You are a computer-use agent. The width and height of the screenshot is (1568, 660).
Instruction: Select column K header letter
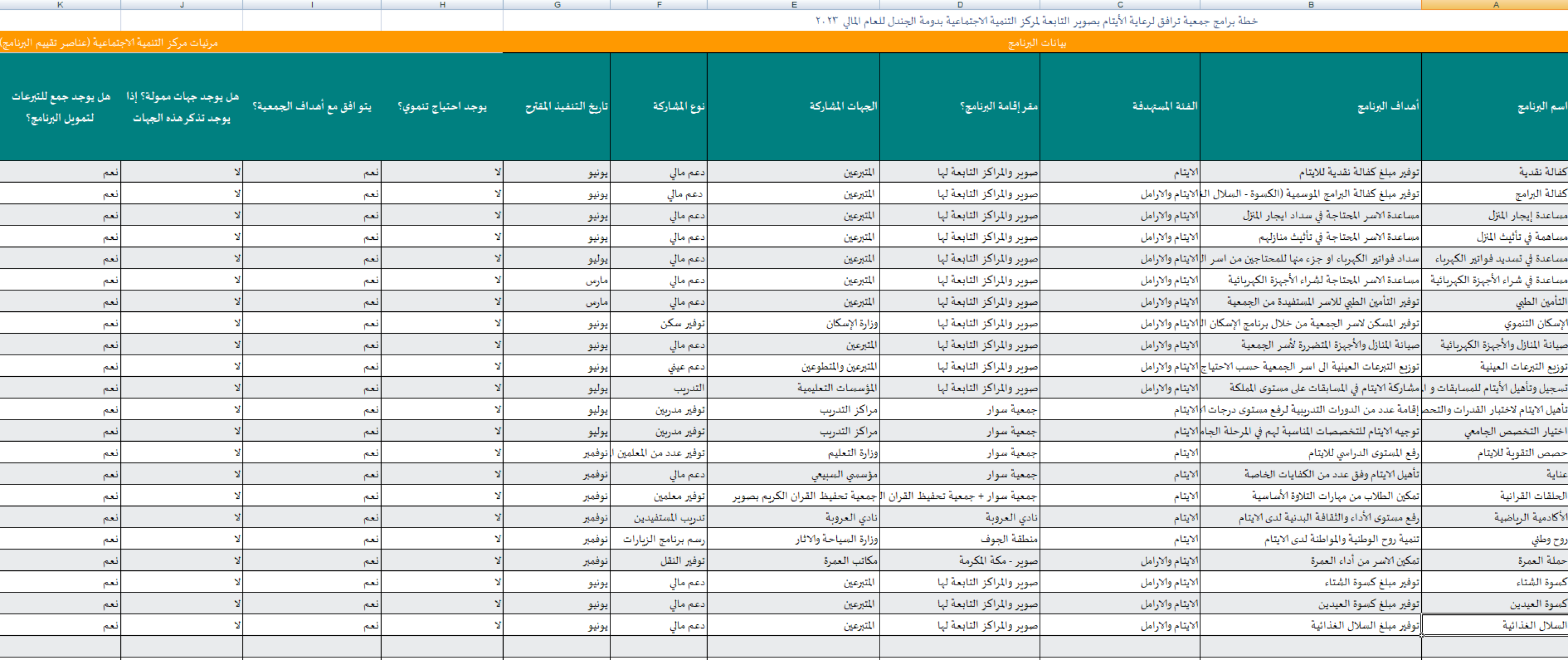tap(59, 5)
